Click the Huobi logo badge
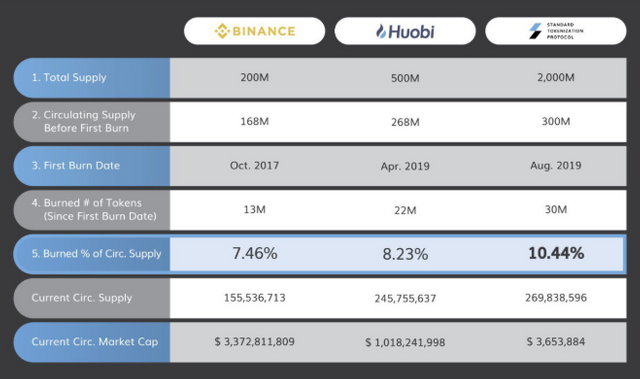Viewport: 640px width, 379px height. (x=405, y=31)
